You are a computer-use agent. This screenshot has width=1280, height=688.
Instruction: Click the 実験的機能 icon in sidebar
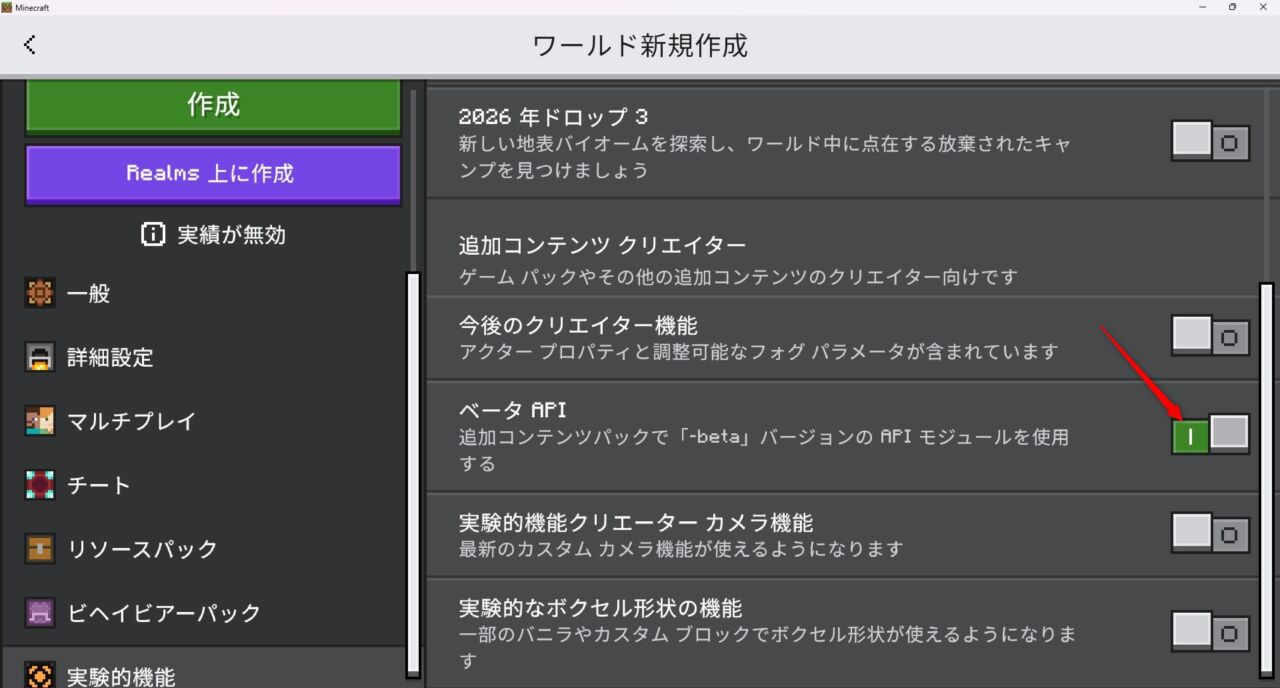40,676
